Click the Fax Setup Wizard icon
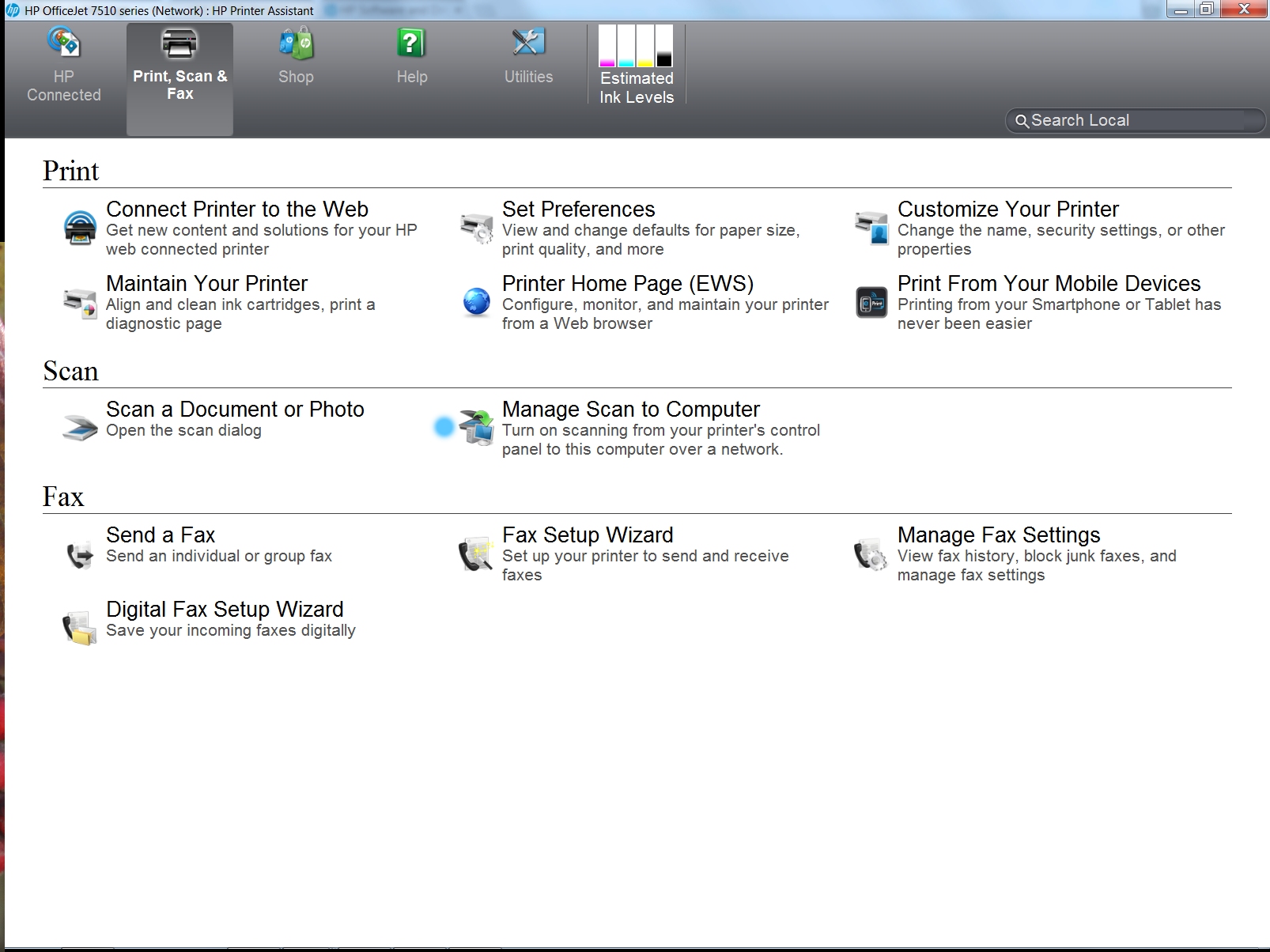Viewport: 1270px width, 952px height. pyautogui.click(x=476, y=554)
